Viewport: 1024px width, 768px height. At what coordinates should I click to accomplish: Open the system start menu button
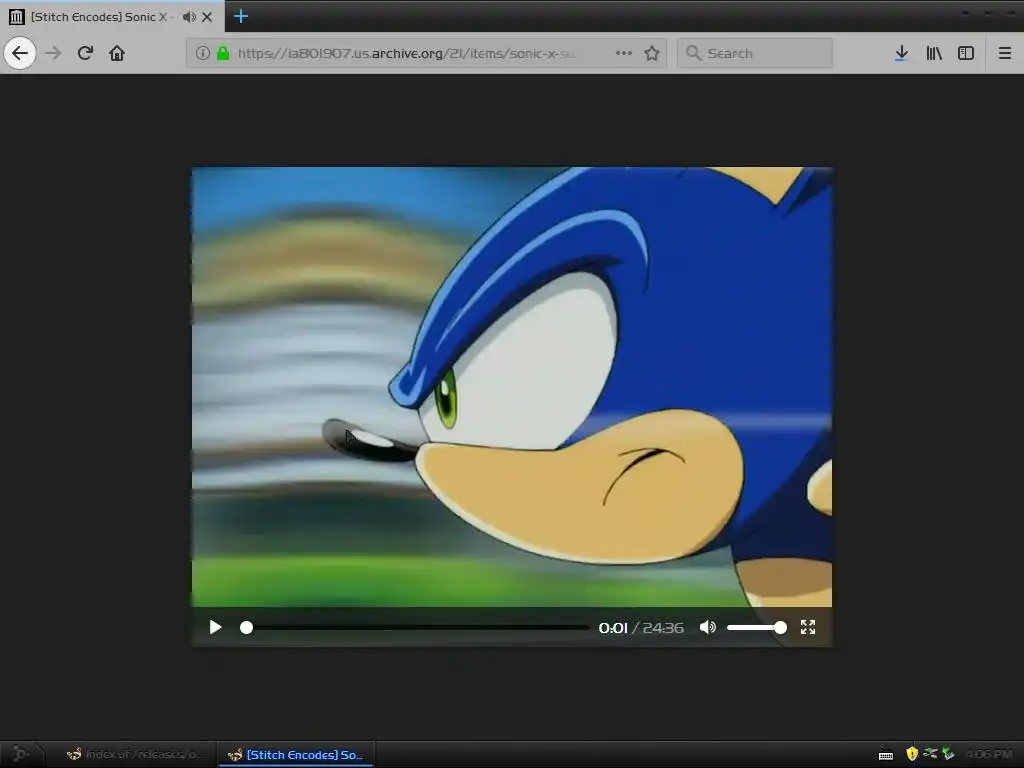click(20, 754)
